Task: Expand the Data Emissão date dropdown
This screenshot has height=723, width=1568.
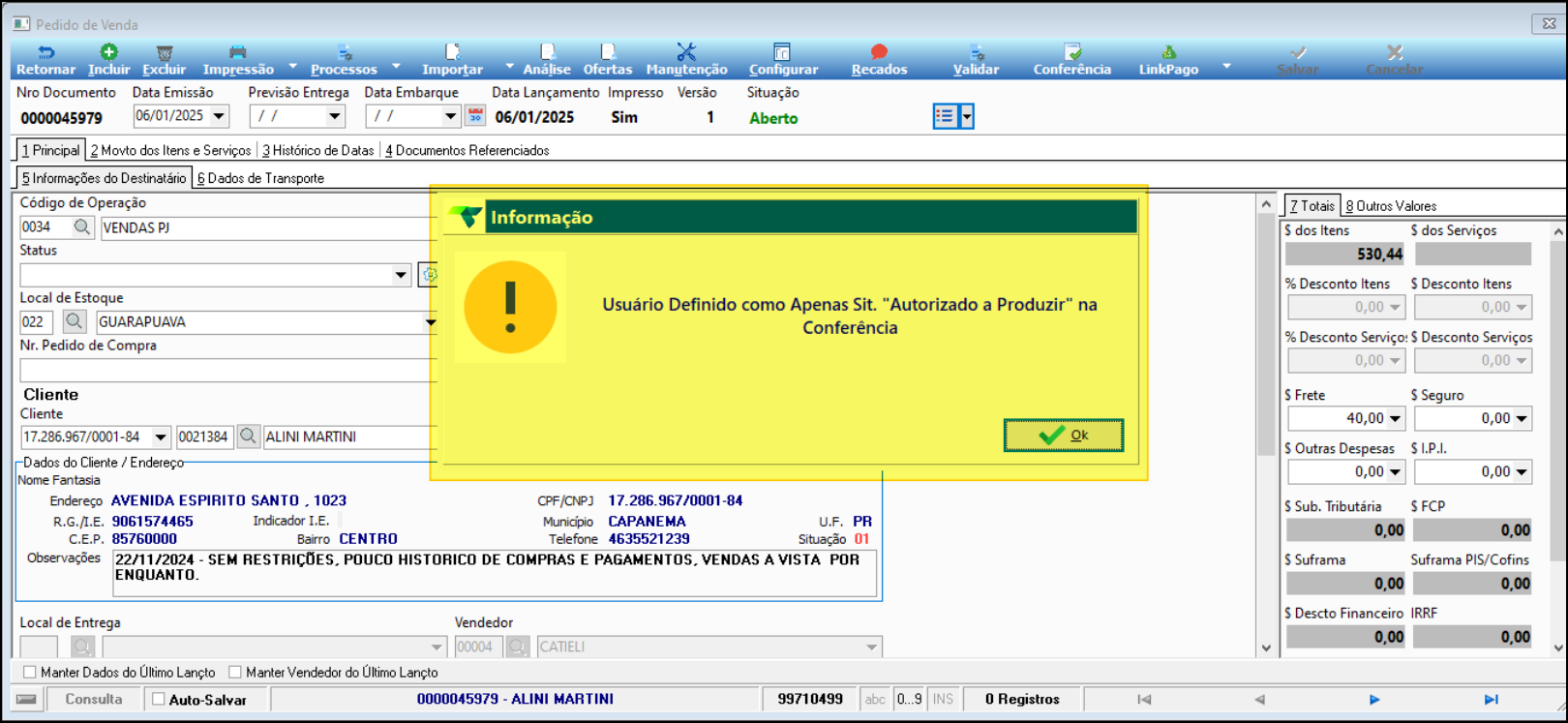Action: pos(220,117)
